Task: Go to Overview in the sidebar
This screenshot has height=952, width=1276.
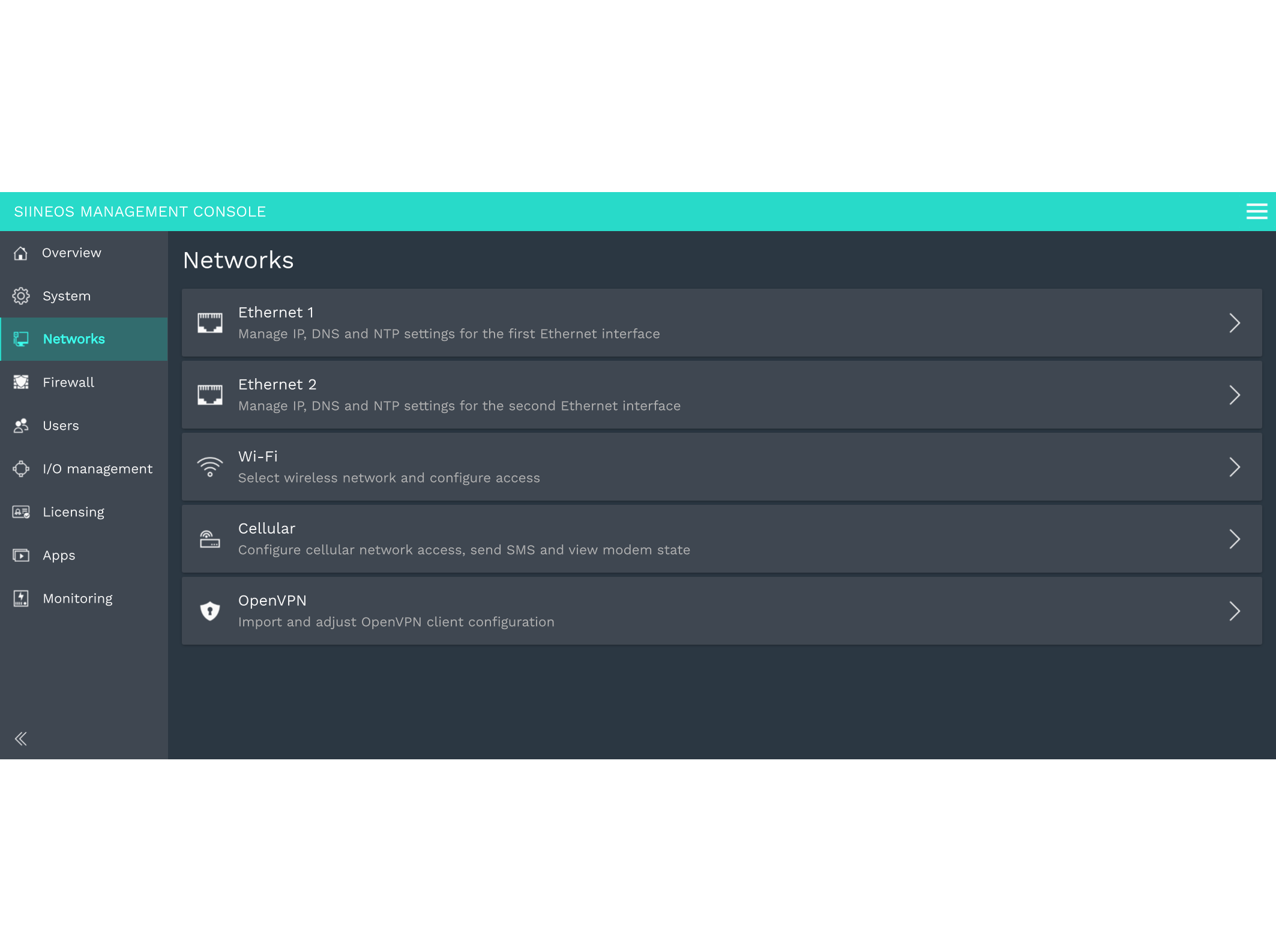Action: pyautogui.click(x=84, y=253)
